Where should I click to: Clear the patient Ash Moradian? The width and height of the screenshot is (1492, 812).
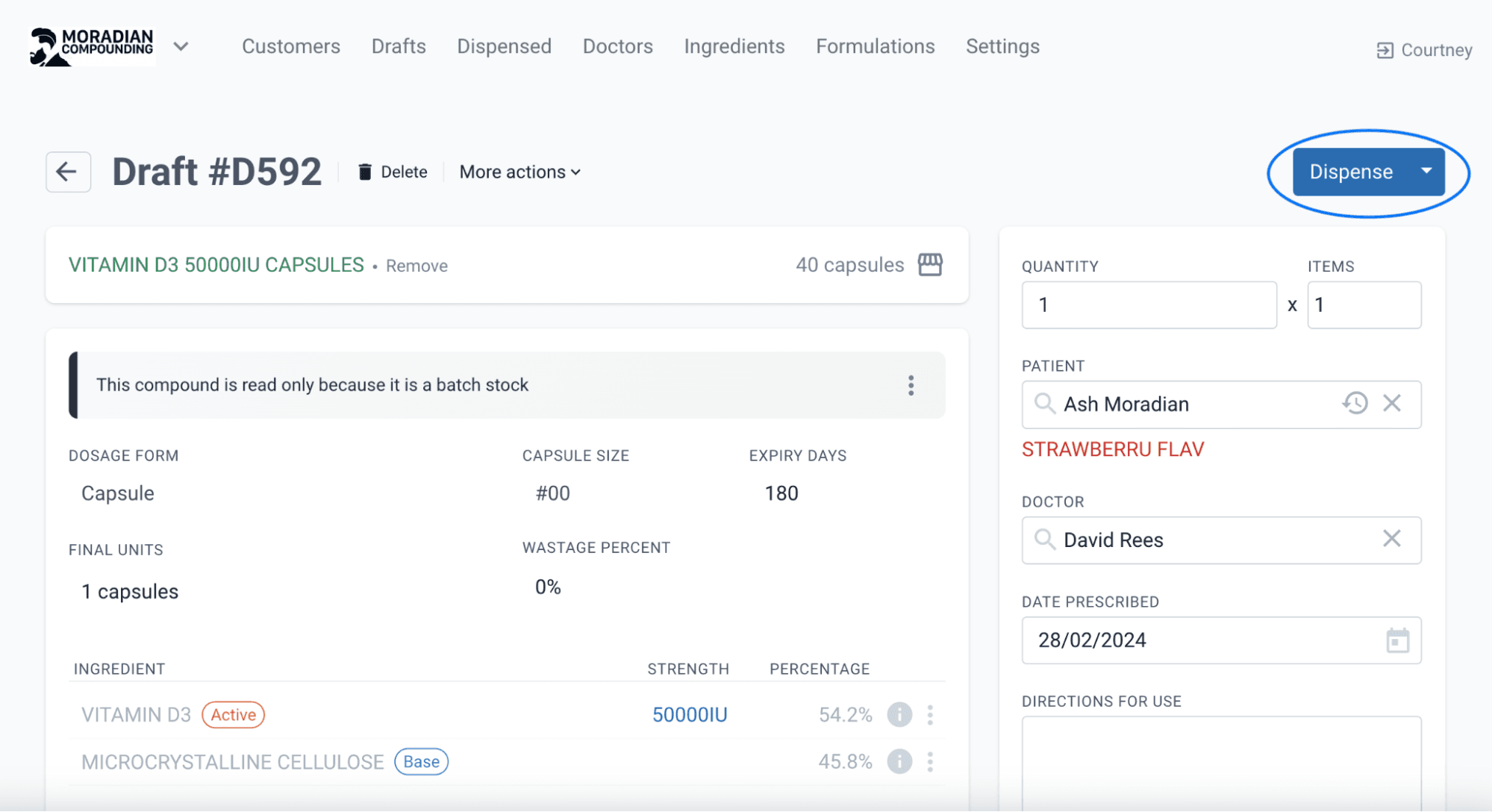(1391, 403)
